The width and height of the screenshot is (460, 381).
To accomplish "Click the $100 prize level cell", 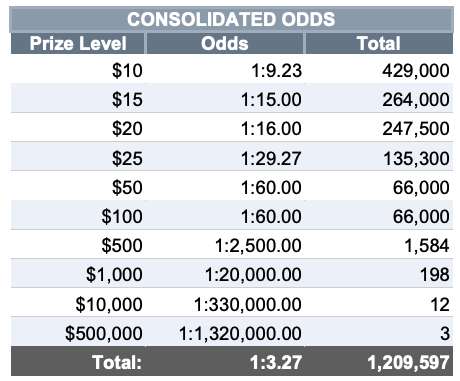I will point(78,216).
